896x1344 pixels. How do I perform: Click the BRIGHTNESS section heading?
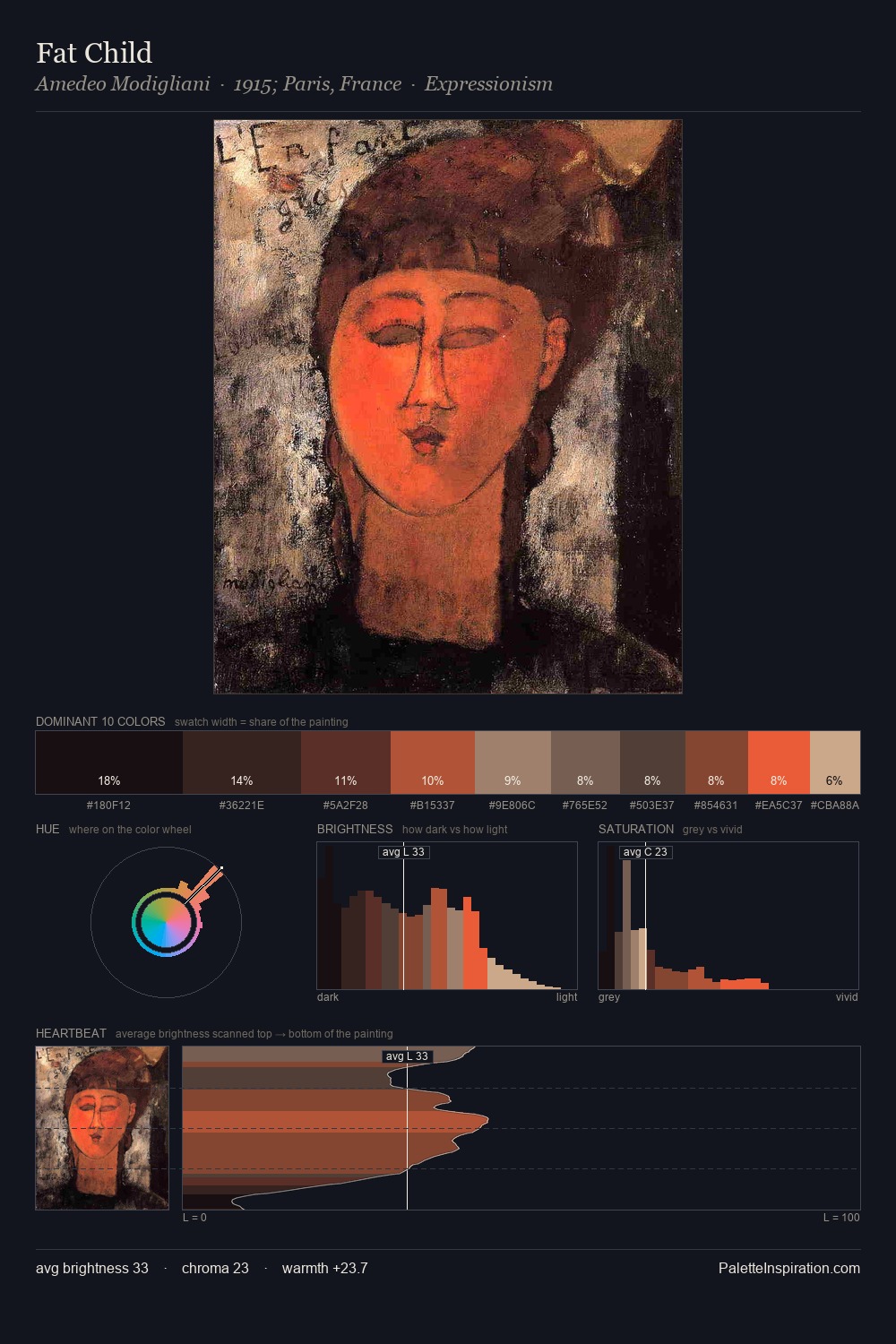click(355, 829)
